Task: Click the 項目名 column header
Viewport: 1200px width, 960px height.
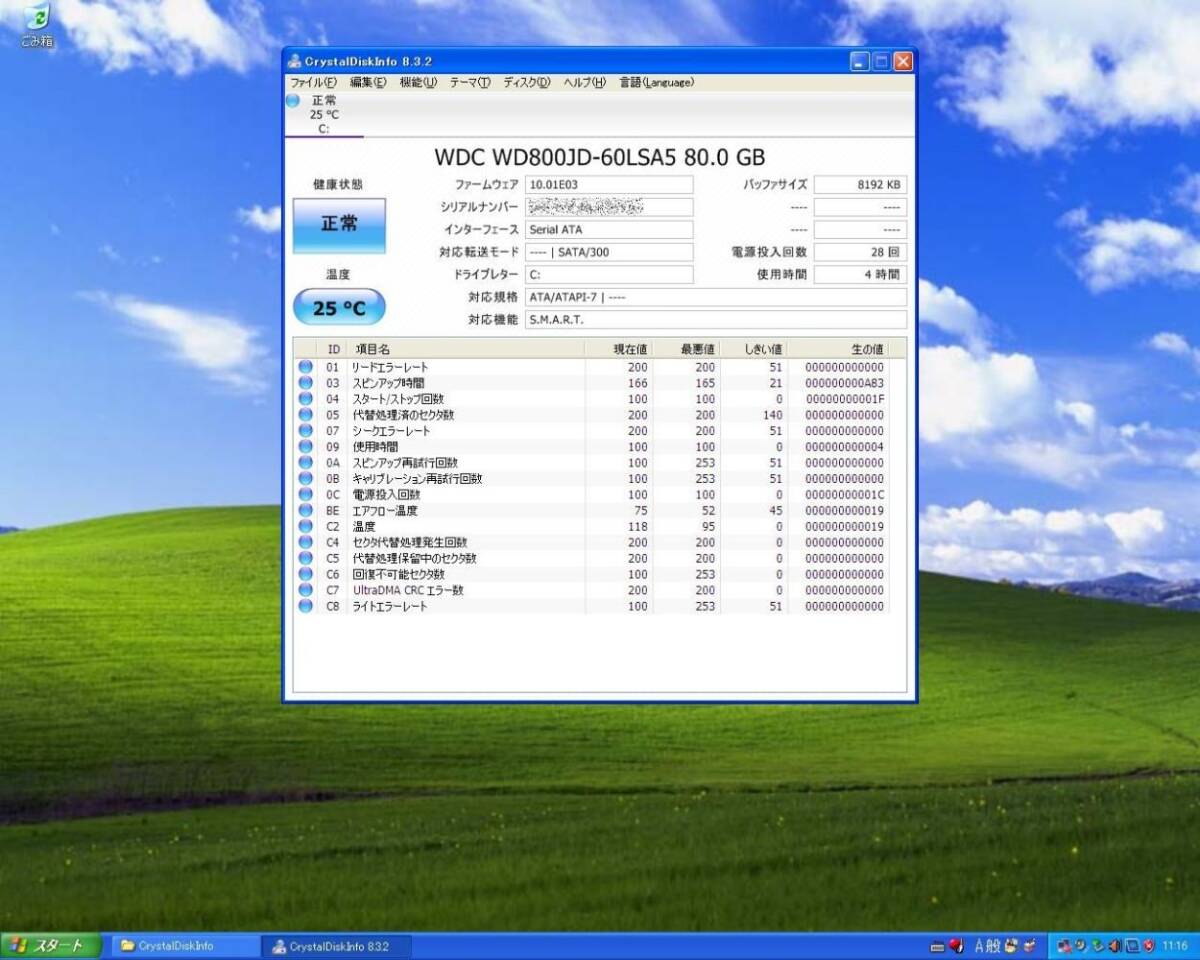Action: (465, 349)
